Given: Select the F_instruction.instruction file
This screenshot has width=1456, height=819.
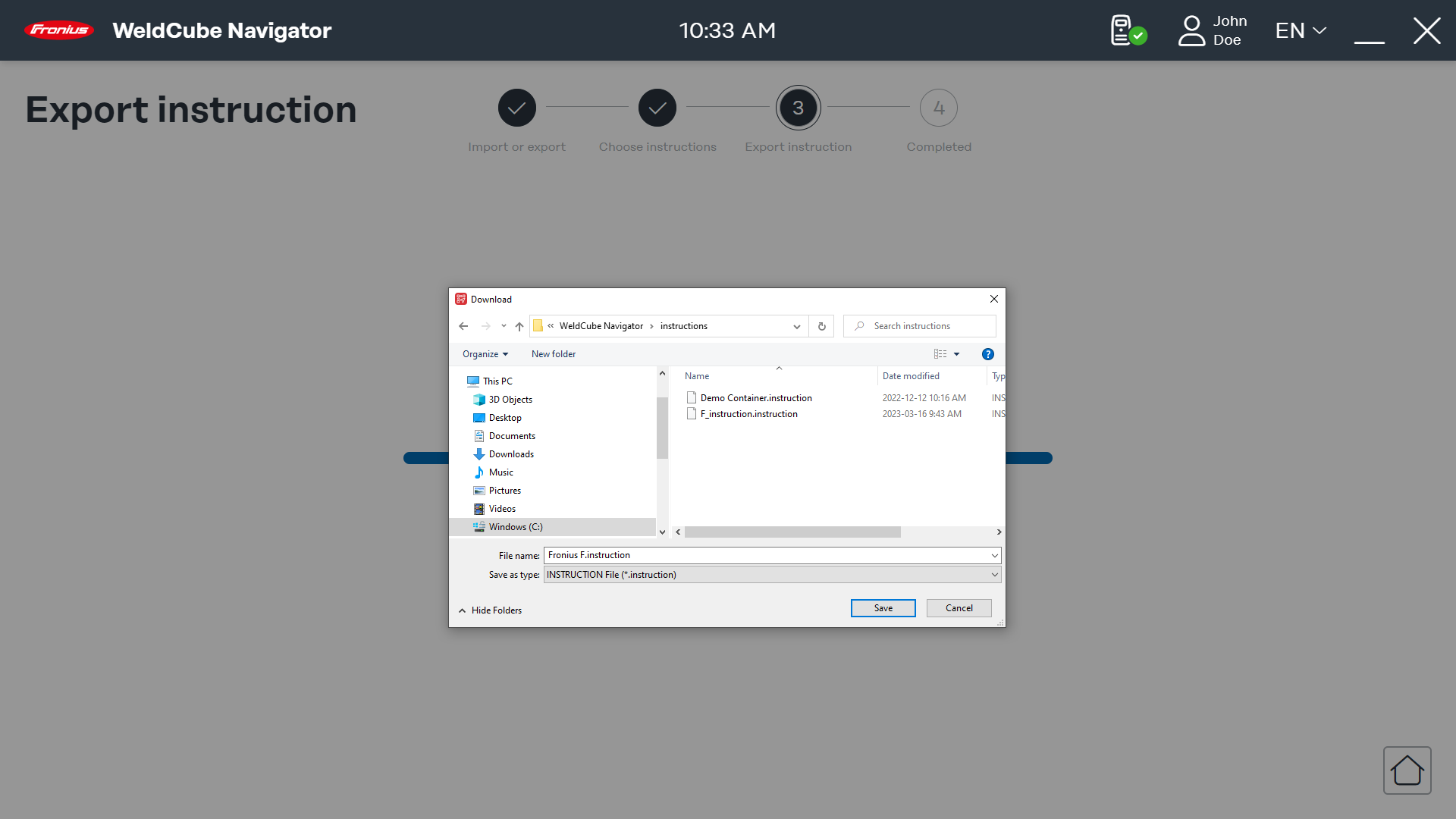Looking at the screenshot, I should (x=748, y=414).
